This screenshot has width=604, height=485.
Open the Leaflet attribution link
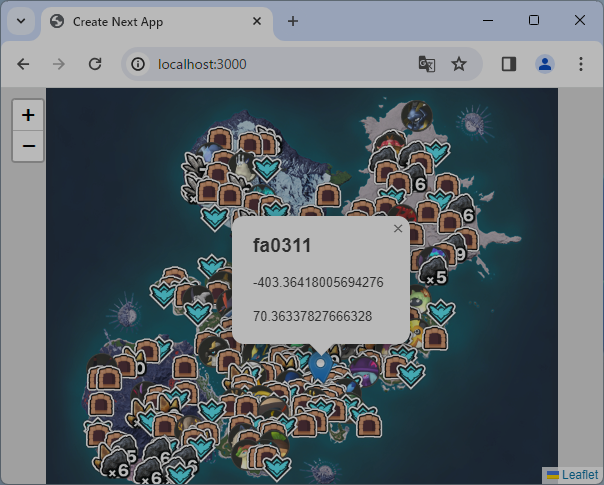[580, 475]
